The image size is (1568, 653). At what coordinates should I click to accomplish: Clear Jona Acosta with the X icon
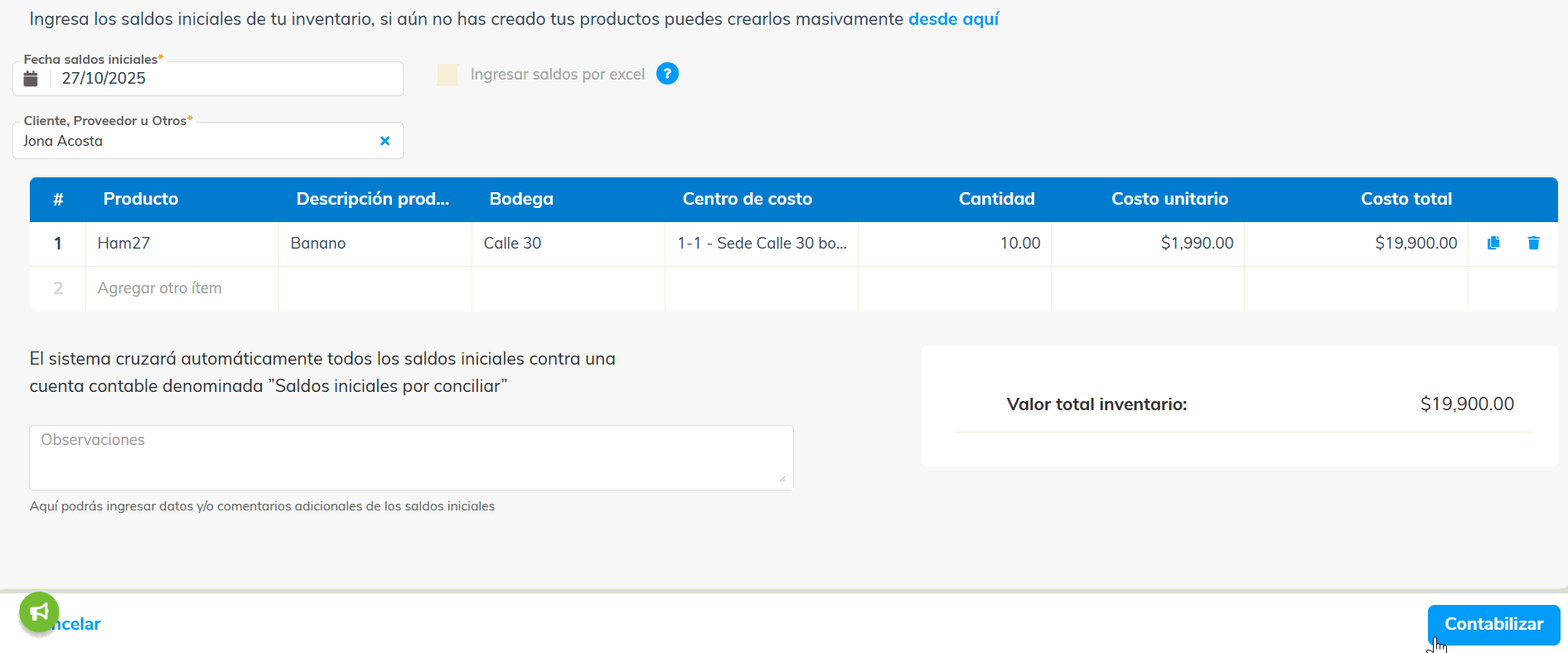click(x=385, y=141)
